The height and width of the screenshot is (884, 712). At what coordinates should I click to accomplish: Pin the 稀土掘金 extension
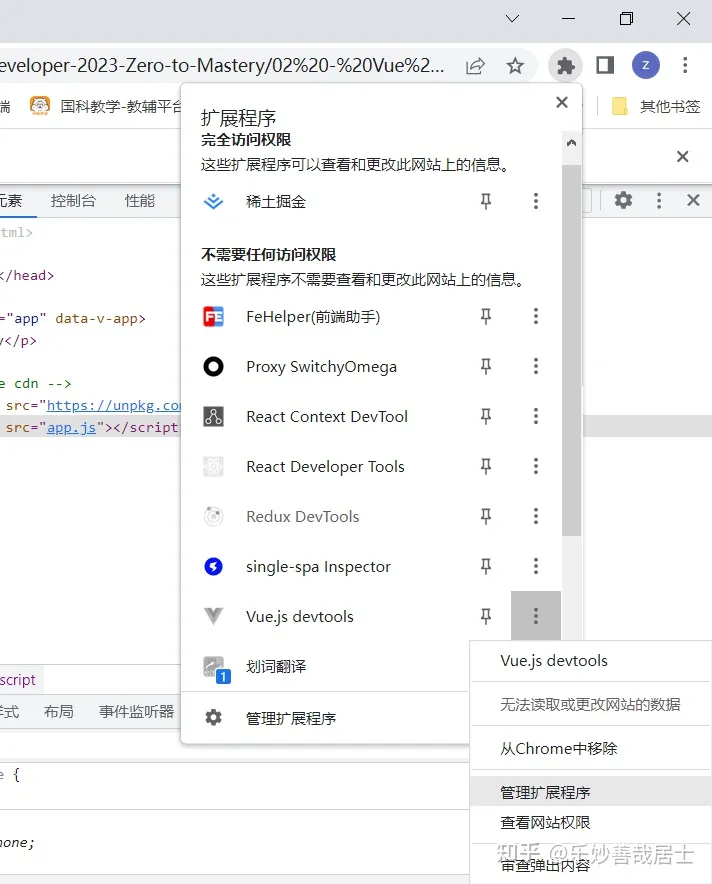pos(485,201)
